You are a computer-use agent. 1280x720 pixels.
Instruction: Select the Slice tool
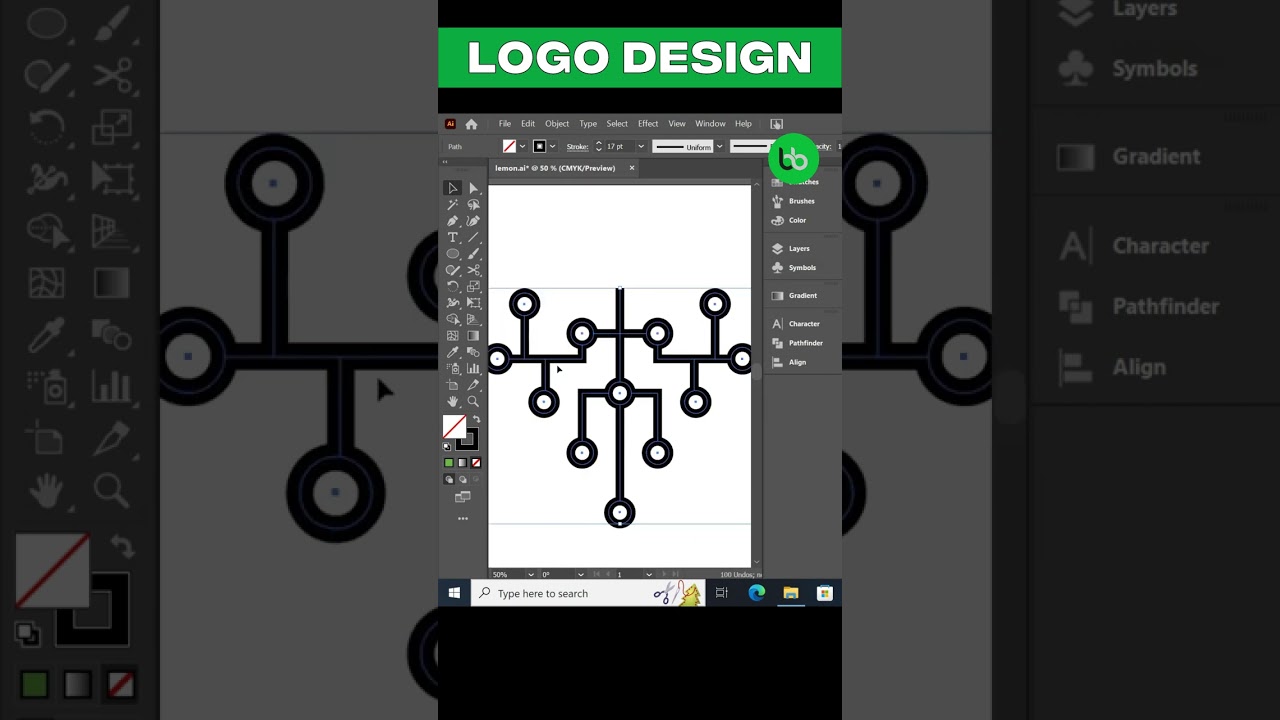point(473,385)
